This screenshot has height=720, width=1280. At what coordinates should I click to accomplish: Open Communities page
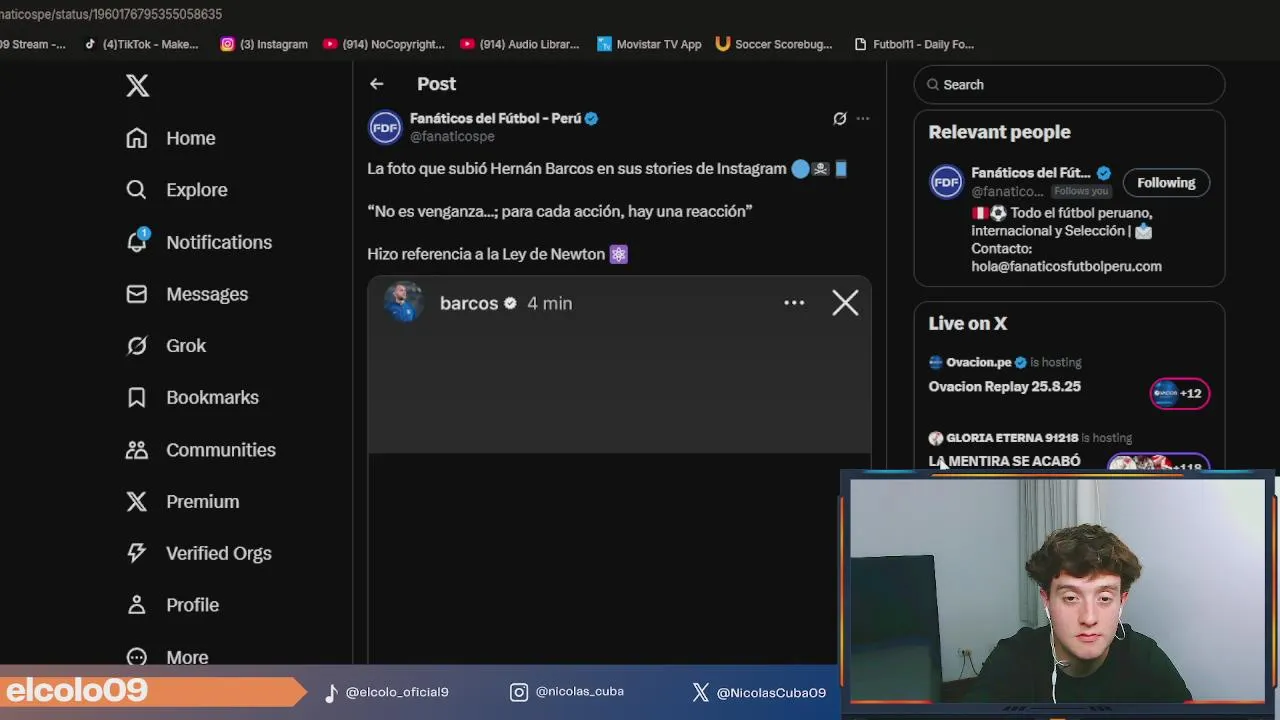coord(221,450)
